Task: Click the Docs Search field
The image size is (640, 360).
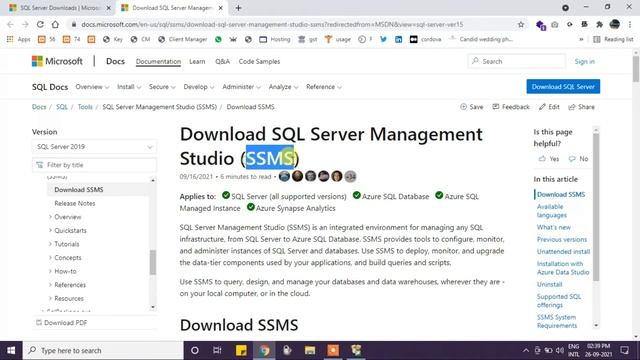Action: pyautogui.click(x=517, y=61)
